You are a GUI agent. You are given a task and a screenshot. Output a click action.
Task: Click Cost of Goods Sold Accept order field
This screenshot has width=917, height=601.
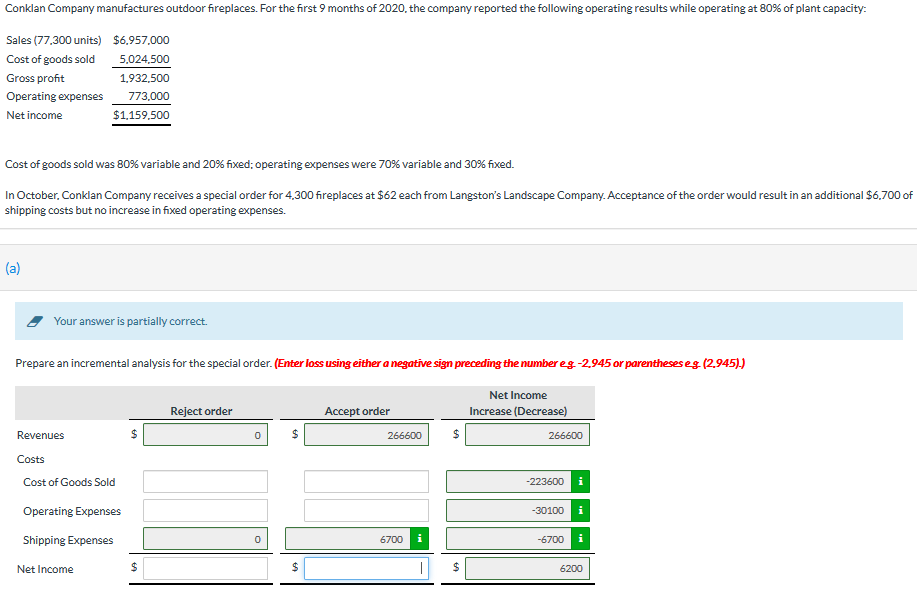pyautogui.click(x=366, y=481)
